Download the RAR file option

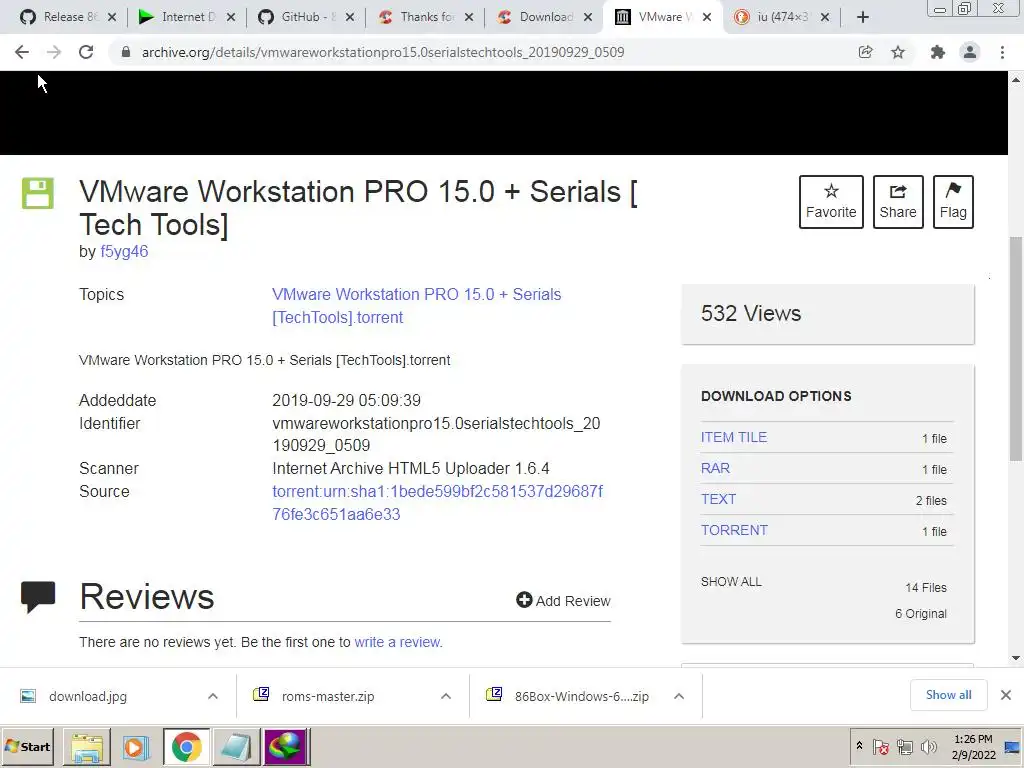pyautogui.click(x=715, y=468)
